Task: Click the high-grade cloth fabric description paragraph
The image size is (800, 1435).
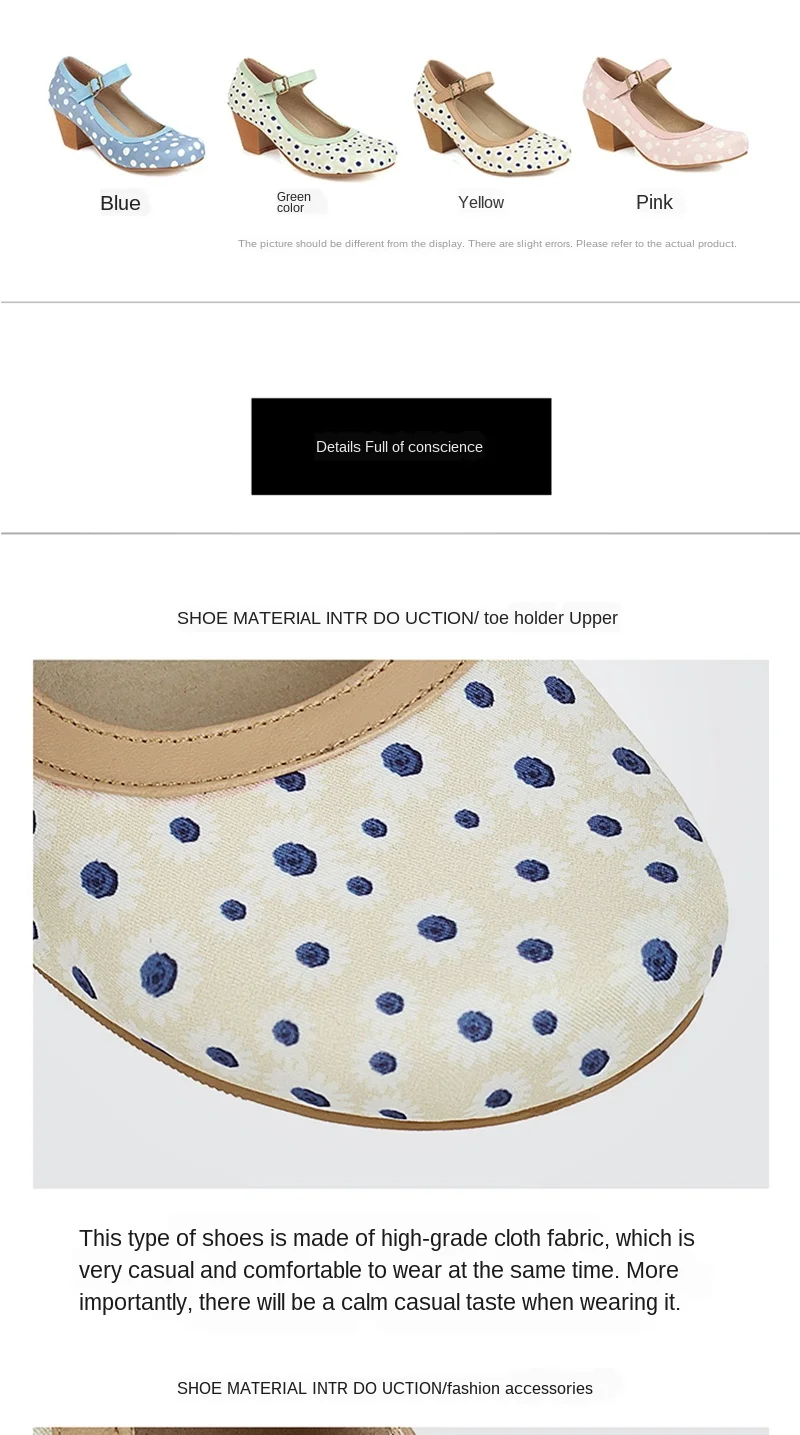Action: [387, 1270]
